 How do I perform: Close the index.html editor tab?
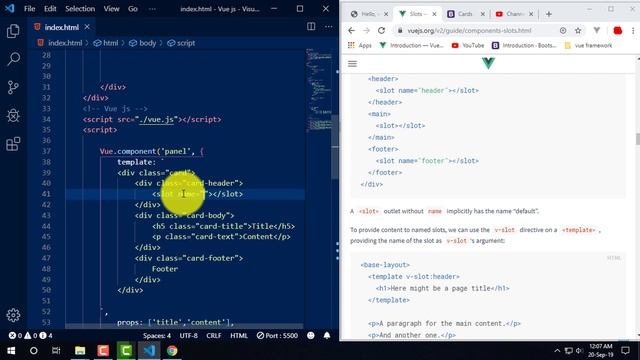coord(87,27)
